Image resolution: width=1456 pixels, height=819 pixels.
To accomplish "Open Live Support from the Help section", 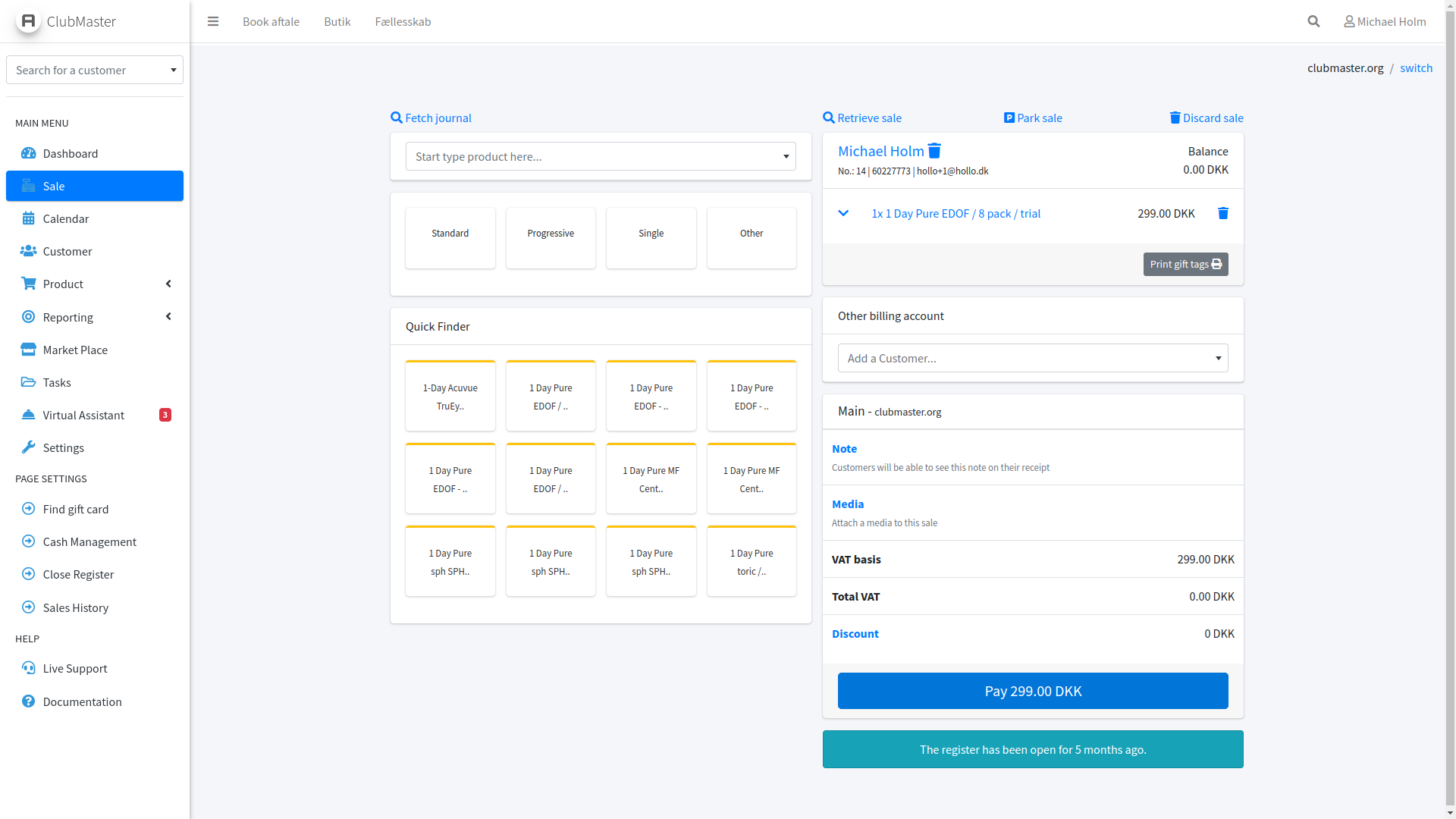I will click(x=75, y=668).
